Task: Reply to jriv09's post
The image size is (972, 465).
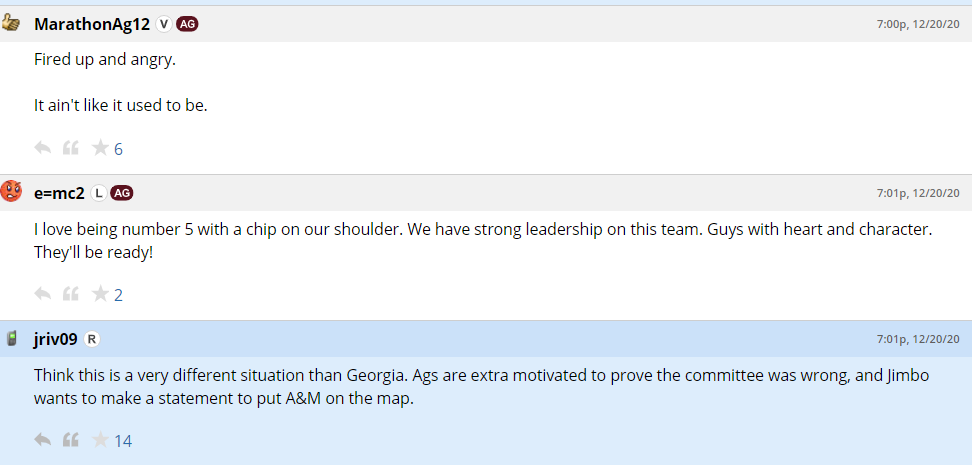Action: pos(42,440)
